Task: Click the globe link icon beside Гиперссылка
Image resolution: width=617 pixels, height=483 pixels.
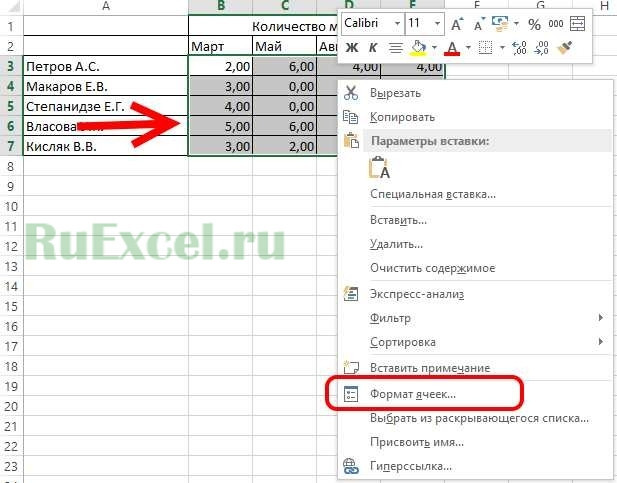Action: click(x=351, y=466)
